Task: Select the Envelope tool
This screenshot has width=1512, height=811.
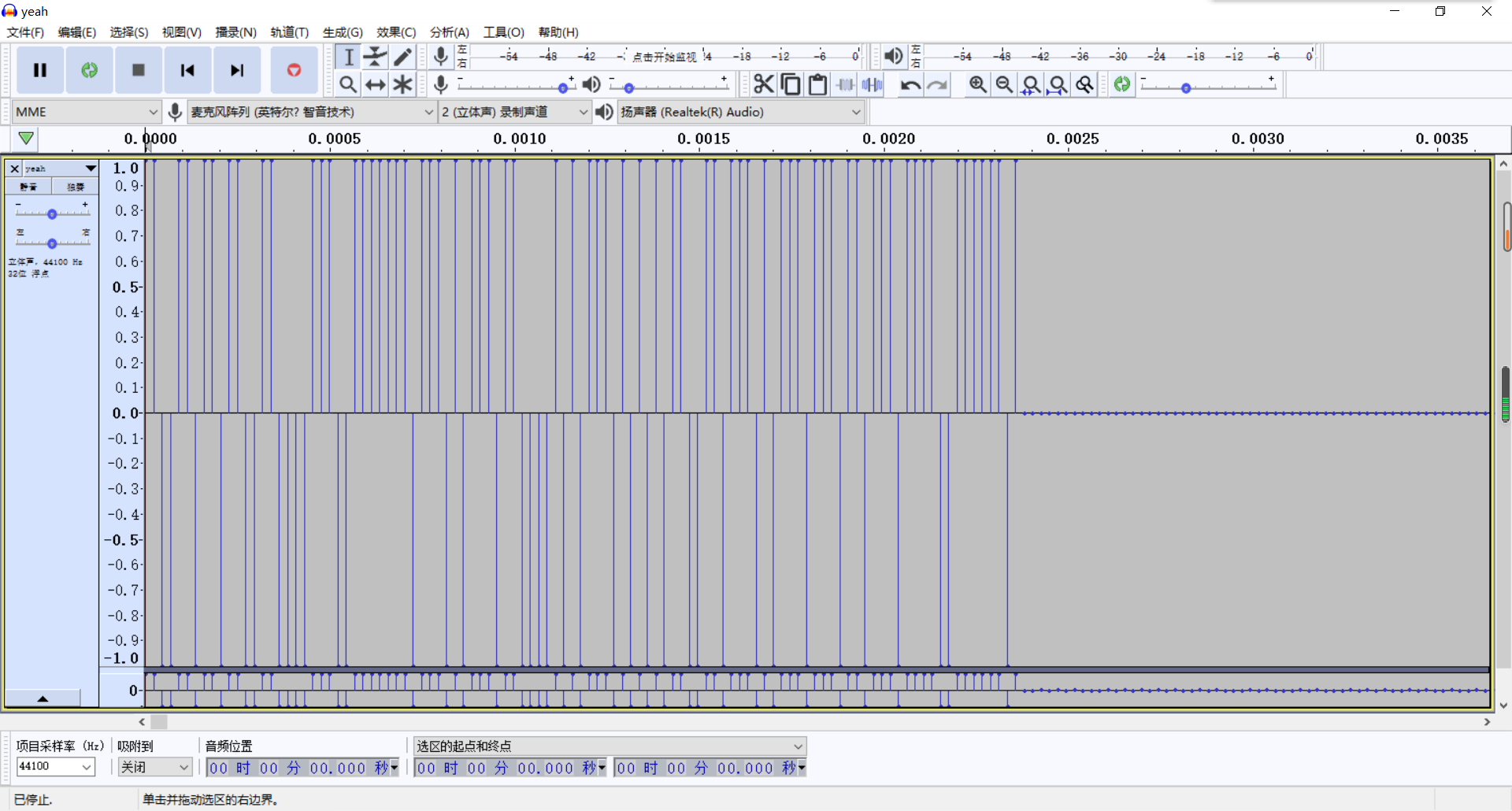Action: pyautogui.click(x=376, y=57)
